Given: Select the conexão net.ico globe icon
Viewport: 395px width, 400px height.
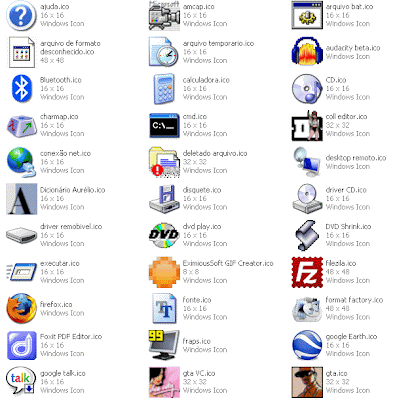Looking at the screenshot, I should point(21,162).
